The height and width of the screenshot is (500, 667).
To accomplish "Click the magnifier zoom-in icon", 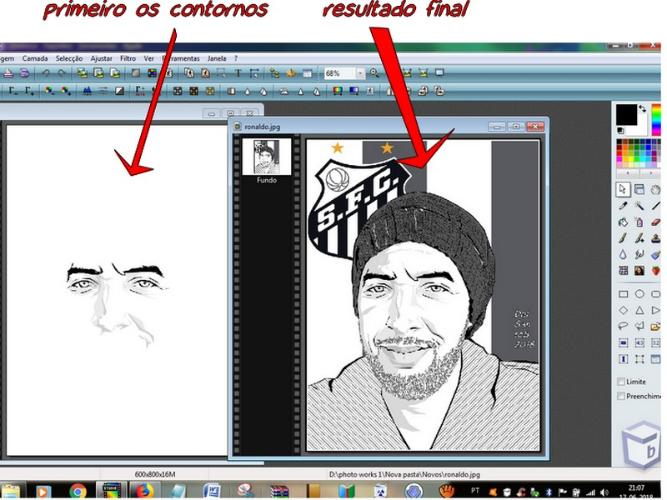I will pos(374,73).
